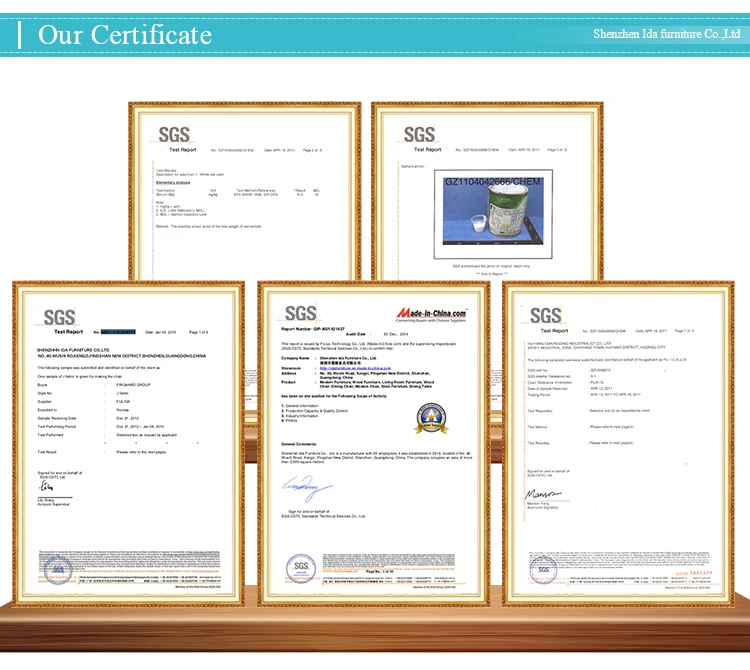
Task: Click the 'Elementary Analysis' heading
Action: point(173,183)
